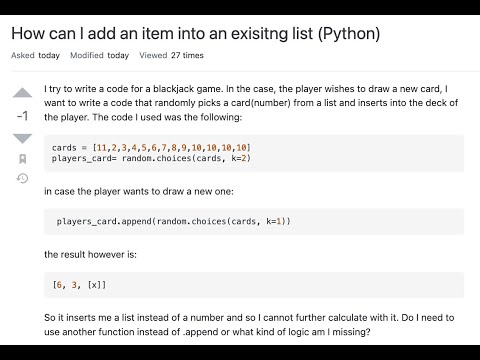Click the 'the result however is:' text
480x360 pixels.
pyautogui.click(x=90, y=255)
